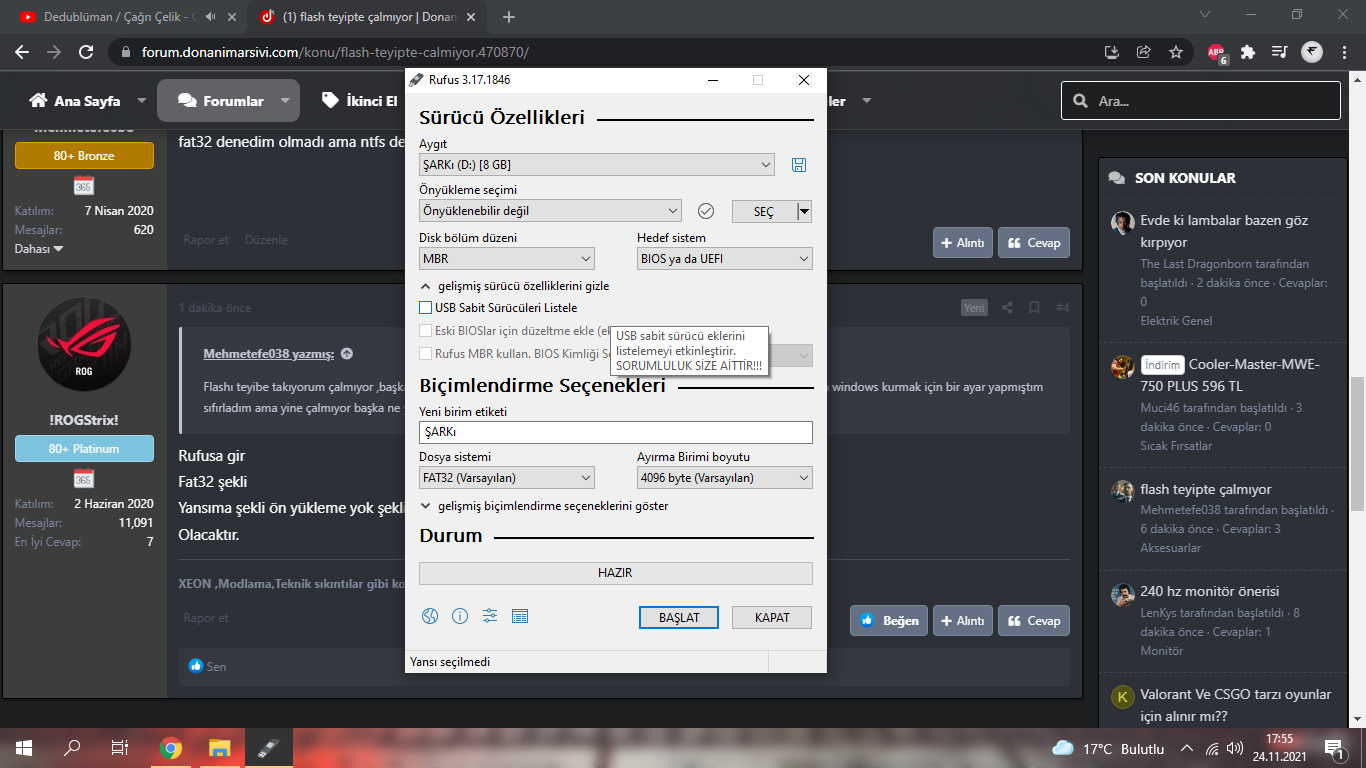This screenshot has height=768, width=1366.
Task: Collapse gelişmiş sürücü özelliklerini gizle
Action: coord(514,286)
